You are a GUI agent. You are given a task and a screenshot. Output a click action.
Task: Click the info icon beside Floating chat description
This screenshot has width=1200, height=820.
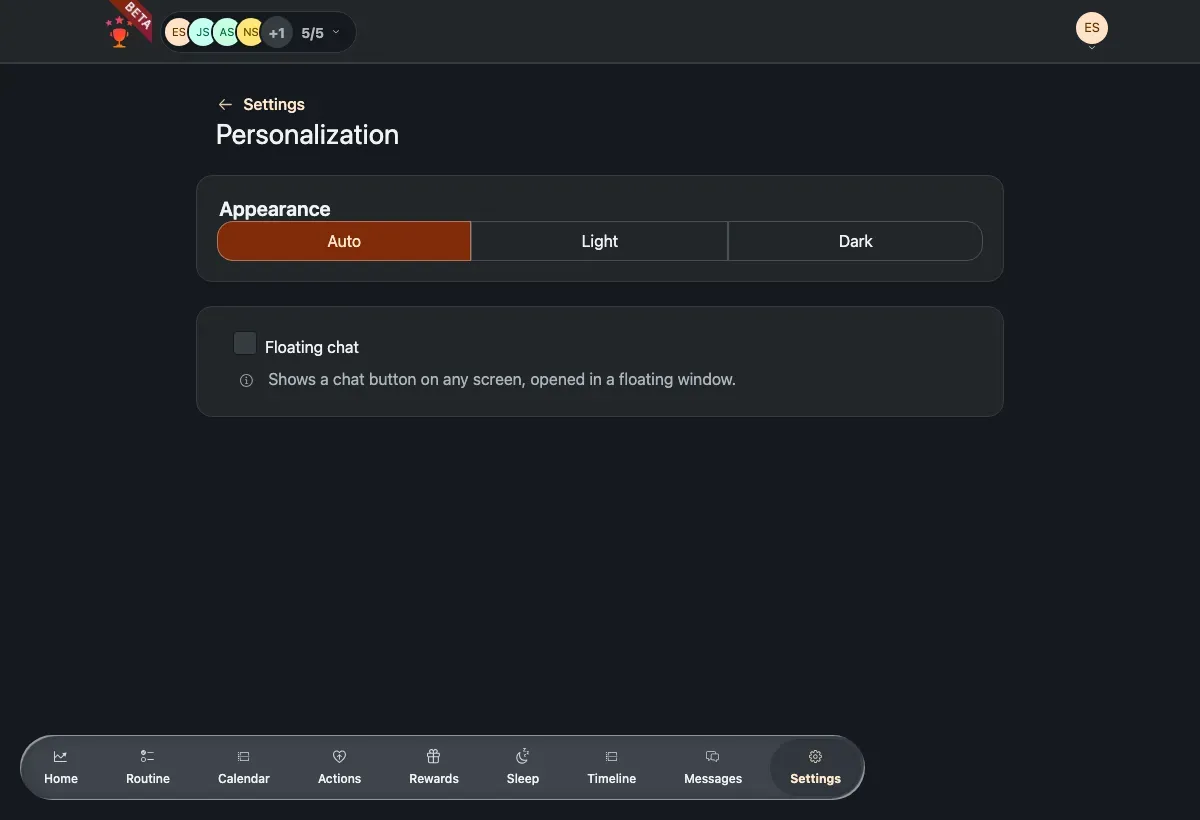click(246, 380)
